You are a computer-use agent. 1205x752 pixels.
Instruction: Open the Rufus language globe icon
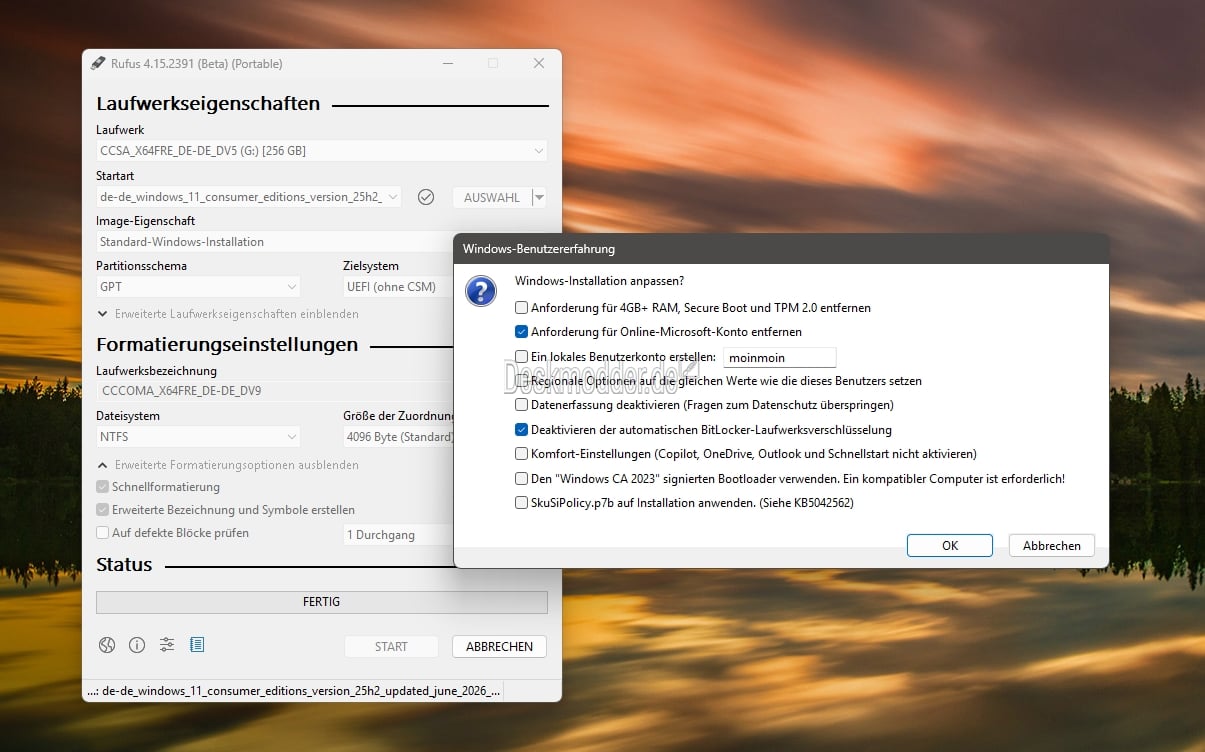(x=107, y=645)
